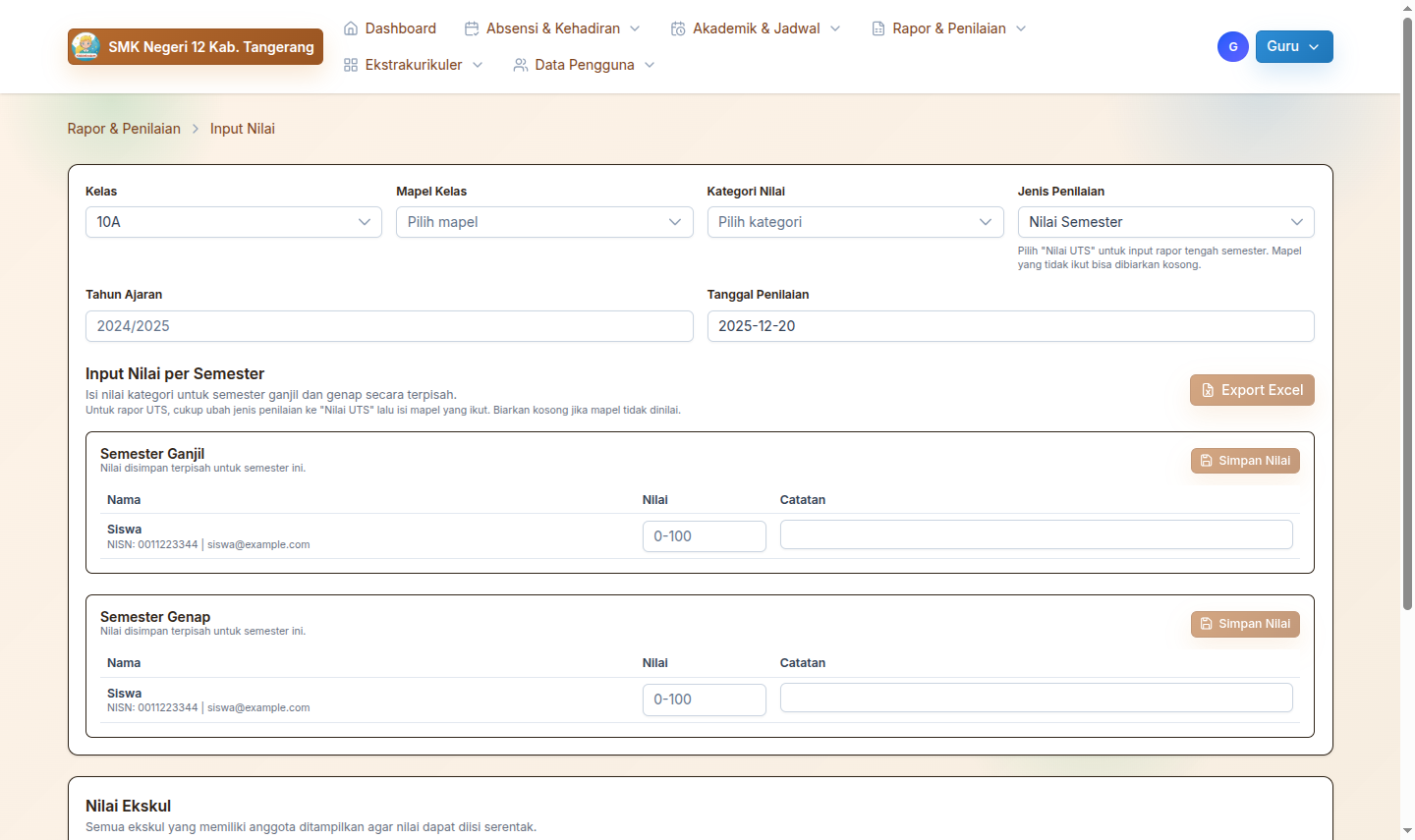Screen dimensions: 1415x840
Task: Open the Mapel Kelas dropdown
Action: coord(543,222)
